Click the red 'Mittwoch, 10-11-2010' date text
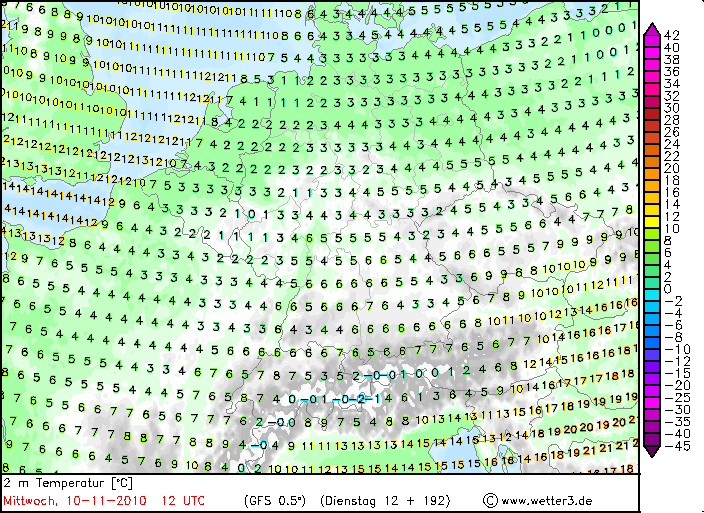 pyautogui.click(x=75, y=501)
